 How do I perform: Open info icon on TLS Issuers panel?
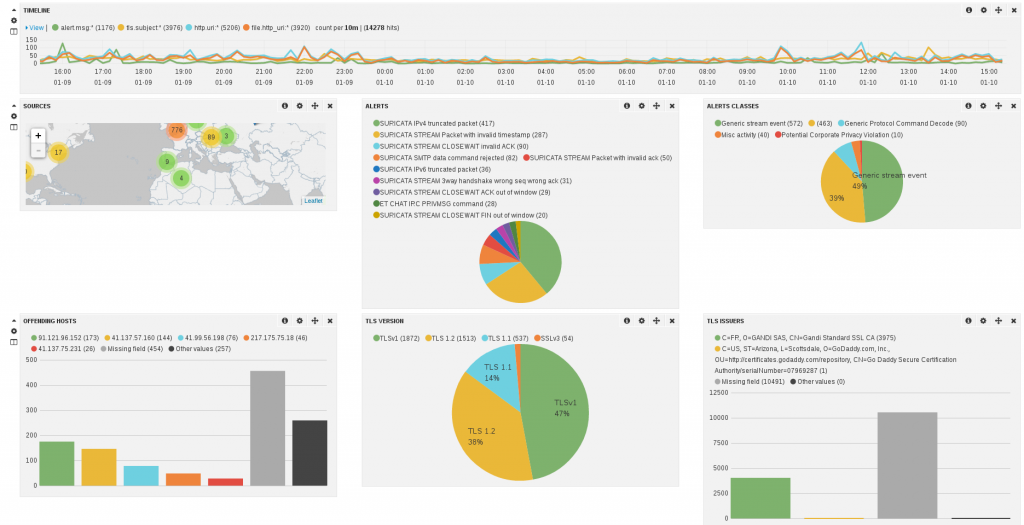(968, 321)
